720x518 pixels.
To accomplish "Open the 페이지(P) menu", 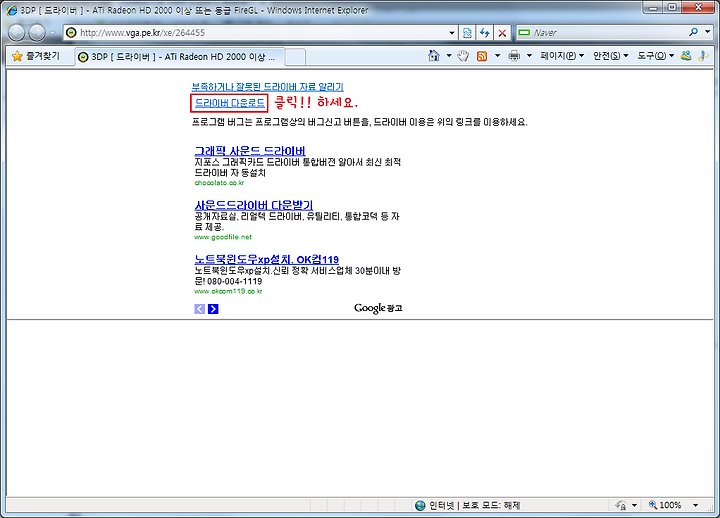I will point(562,56).
